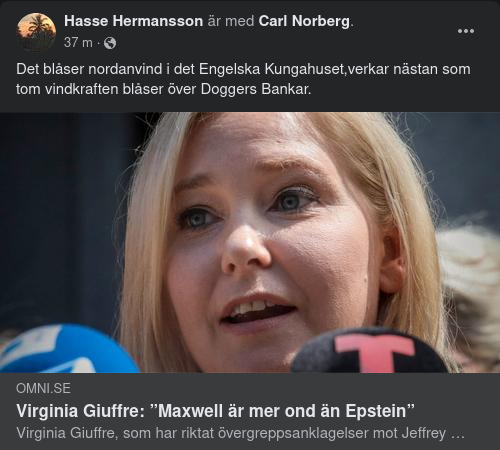Open Hasse Hermansson's profile name link
Image resolution: width=500 pixels, height=450 pixels.
click(133, 21)
